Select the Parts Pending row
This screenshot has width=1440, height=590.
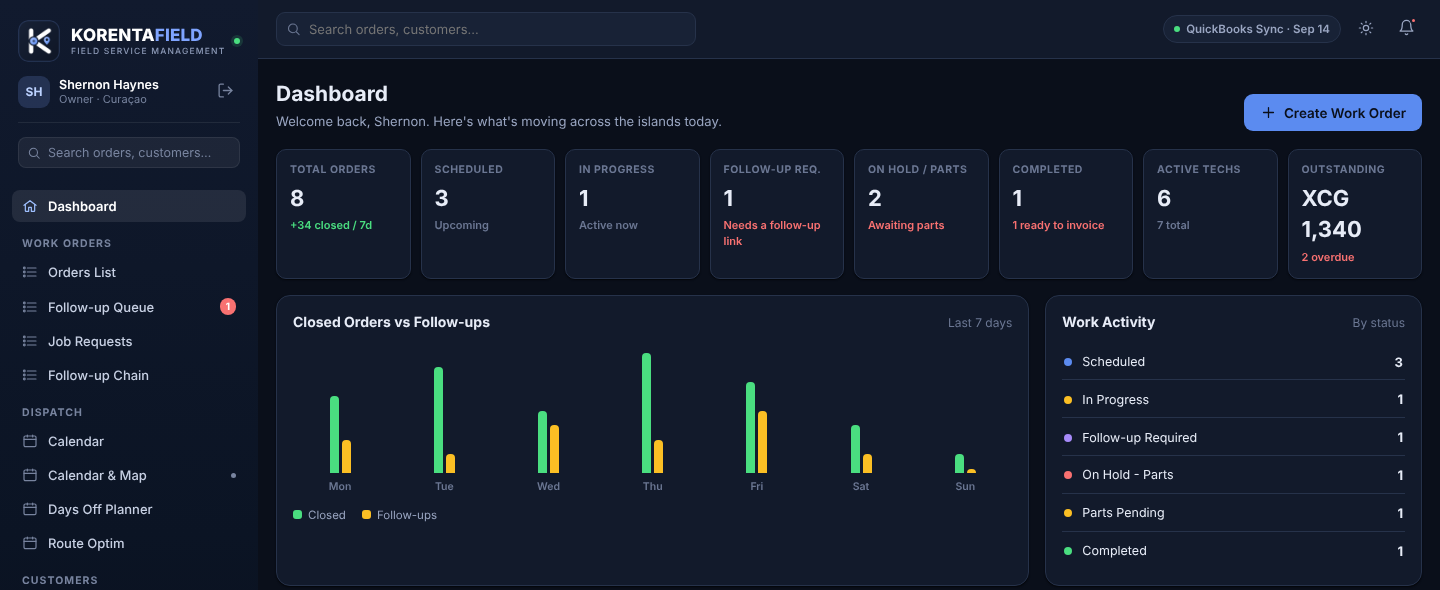click(x=1233, y=513)
